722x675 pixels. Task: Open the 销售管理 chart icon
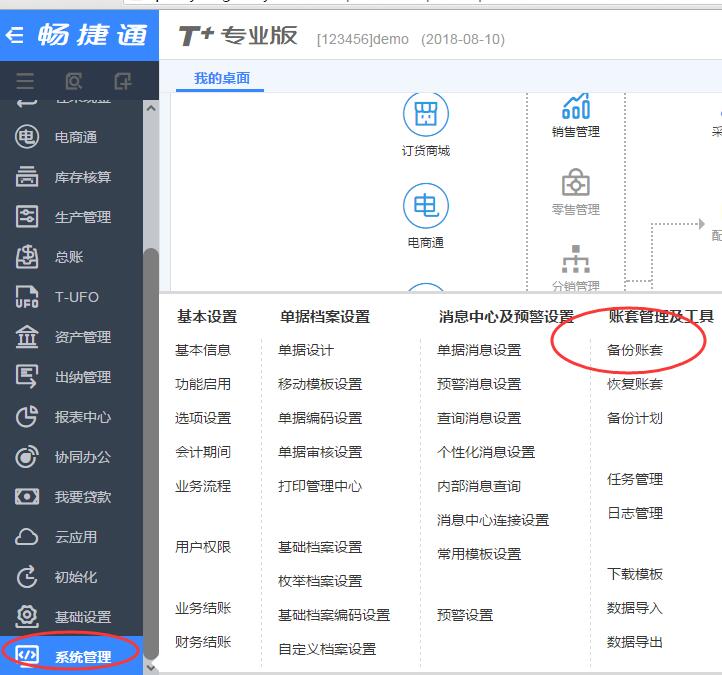[575, 106]
